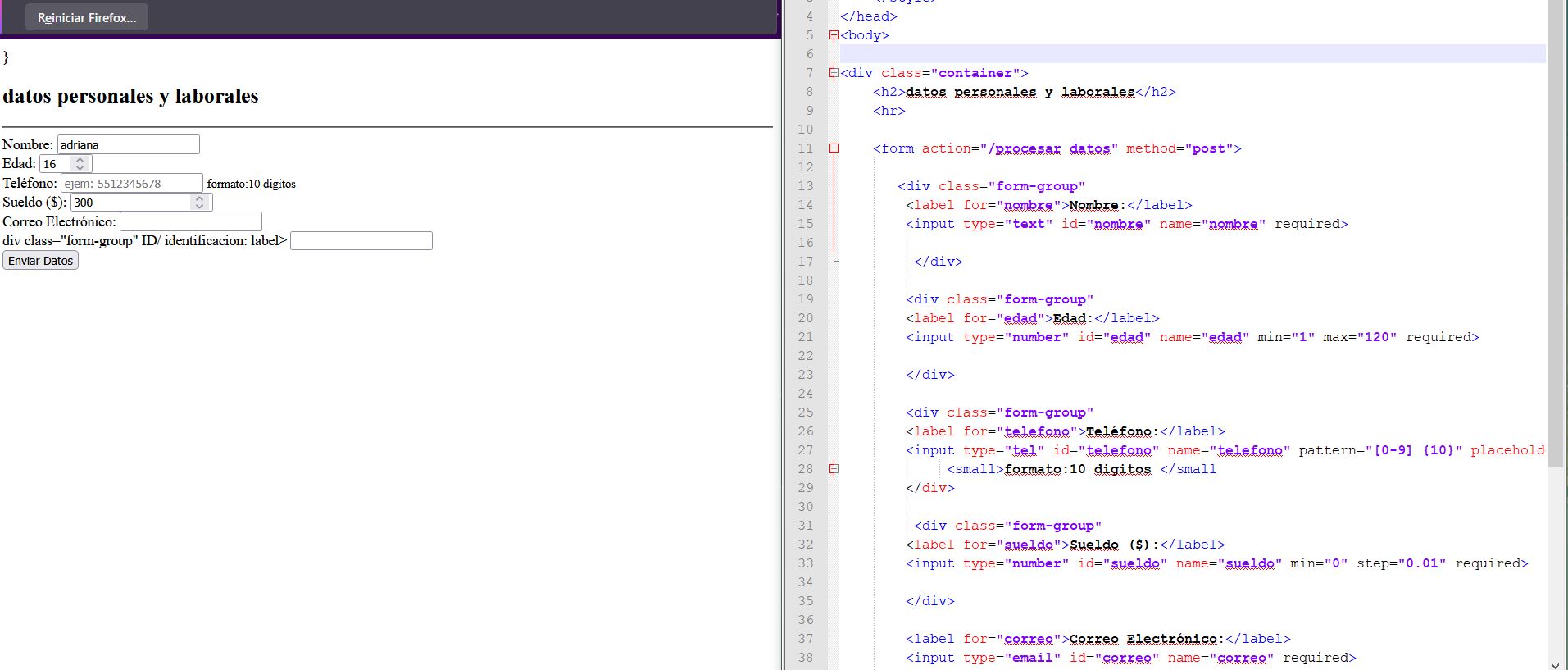Decrease the Sueldo value with down arrow
The width and height of the screenshot is (1568, 670).
pyautogui.click(x=199, y=207)
